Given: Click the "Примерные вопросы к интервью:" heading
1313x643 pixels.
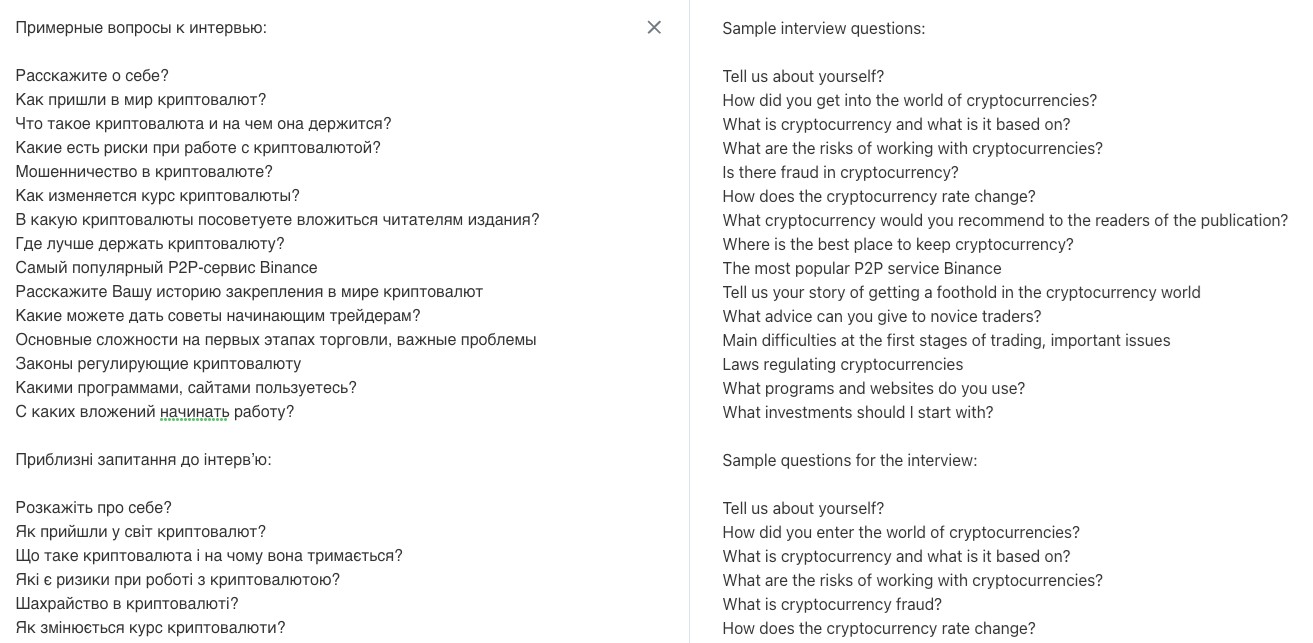Looking at the screenshot, I should (x=141, y=28).
